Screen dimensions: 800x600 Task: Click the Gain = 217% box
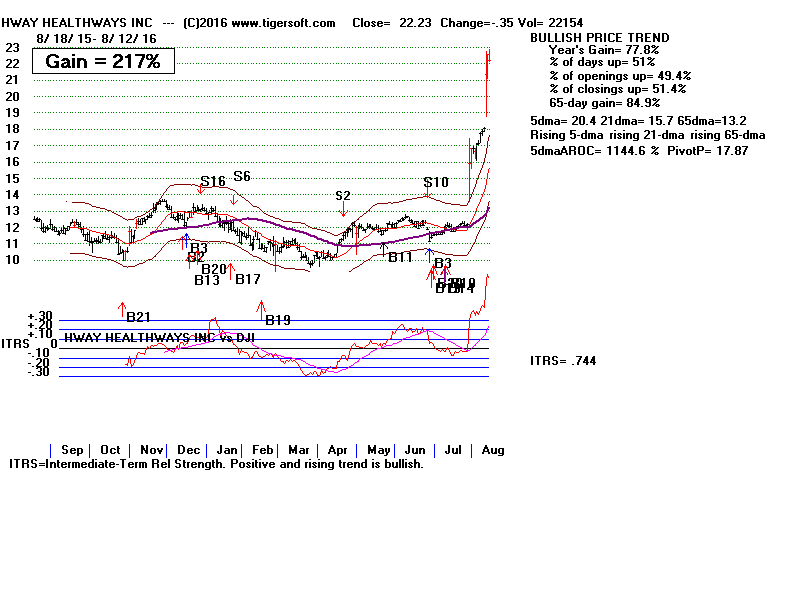coord(103,61)
